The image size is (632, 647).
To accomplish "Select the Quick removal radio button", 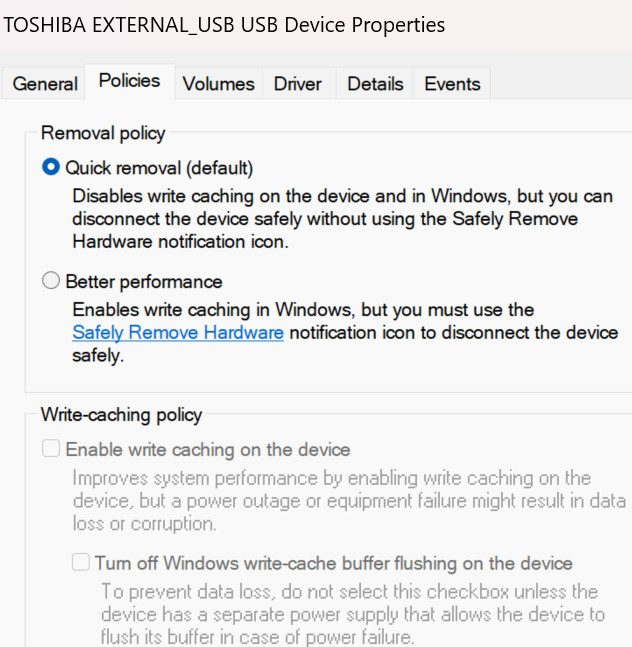I will 51,167.
